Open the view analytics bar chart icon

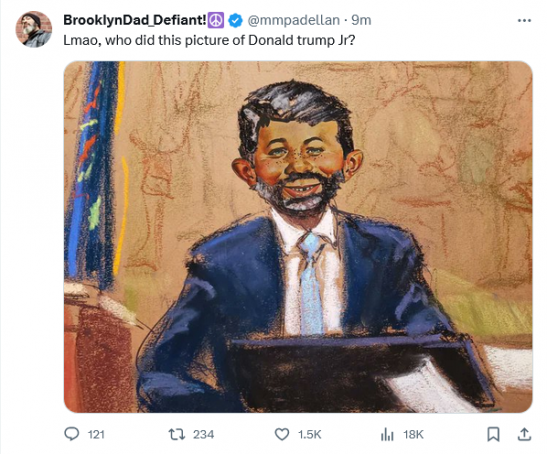pos(387,435)
